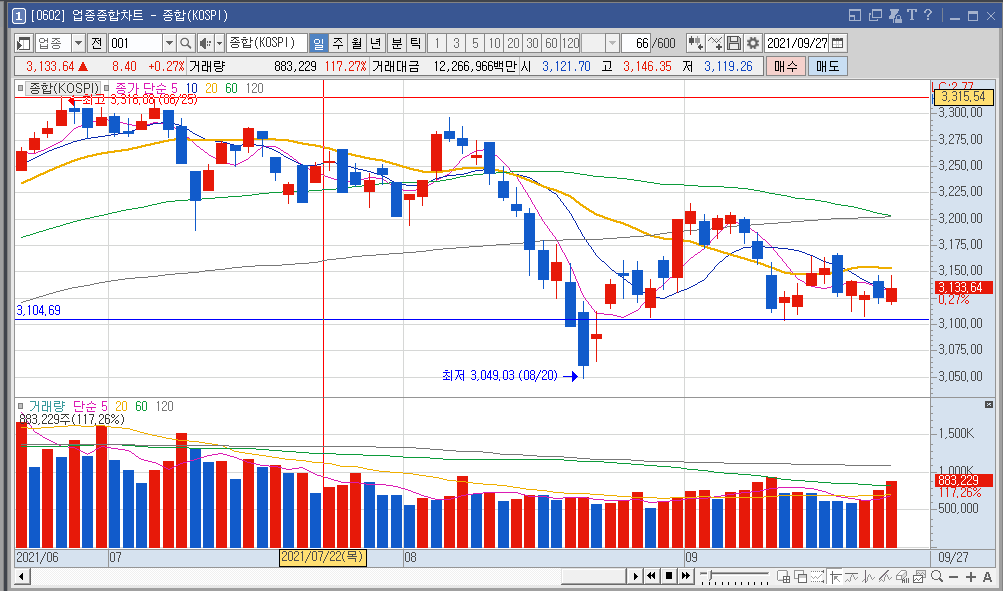Expand the 001 code dropdown arrow

(x=169, y=43)
